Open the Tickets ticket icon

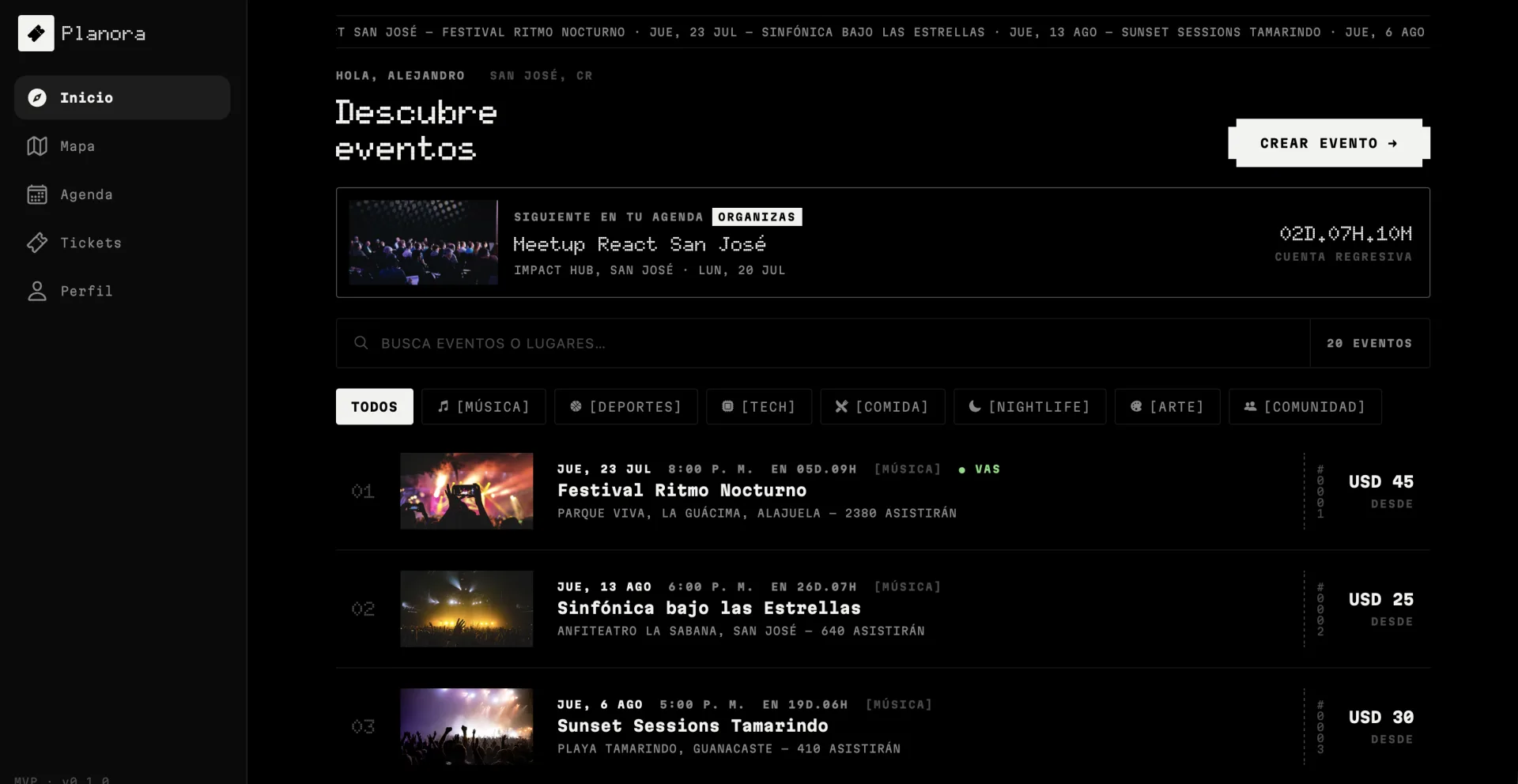[37, 243]
